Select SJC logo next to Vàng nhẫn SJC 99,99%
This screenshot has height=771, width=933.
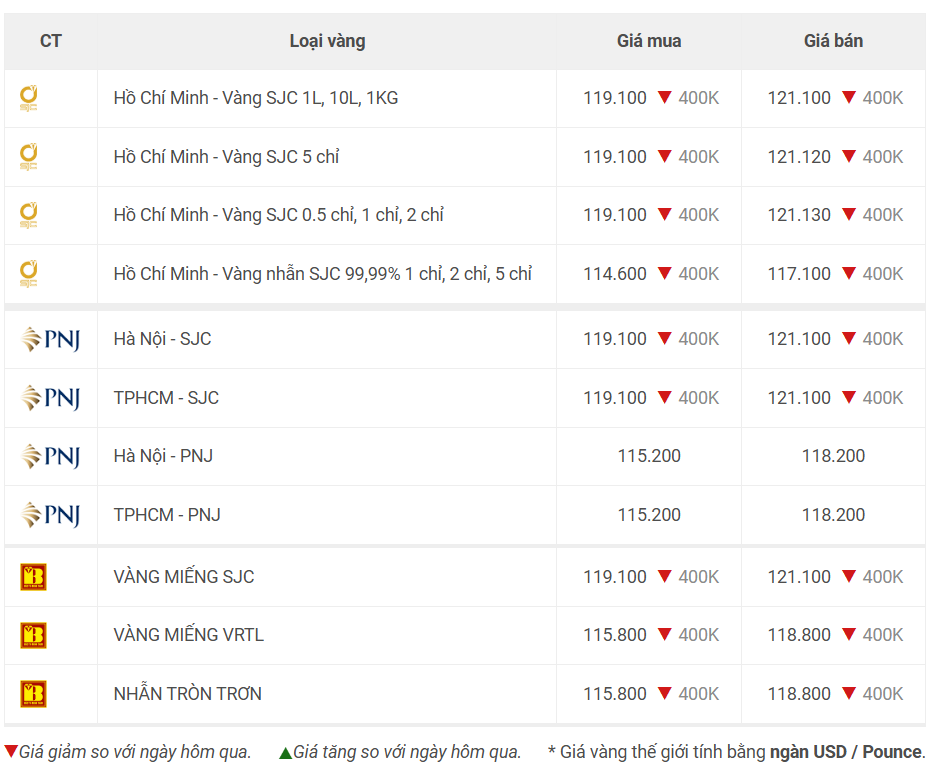click(29, 274)
